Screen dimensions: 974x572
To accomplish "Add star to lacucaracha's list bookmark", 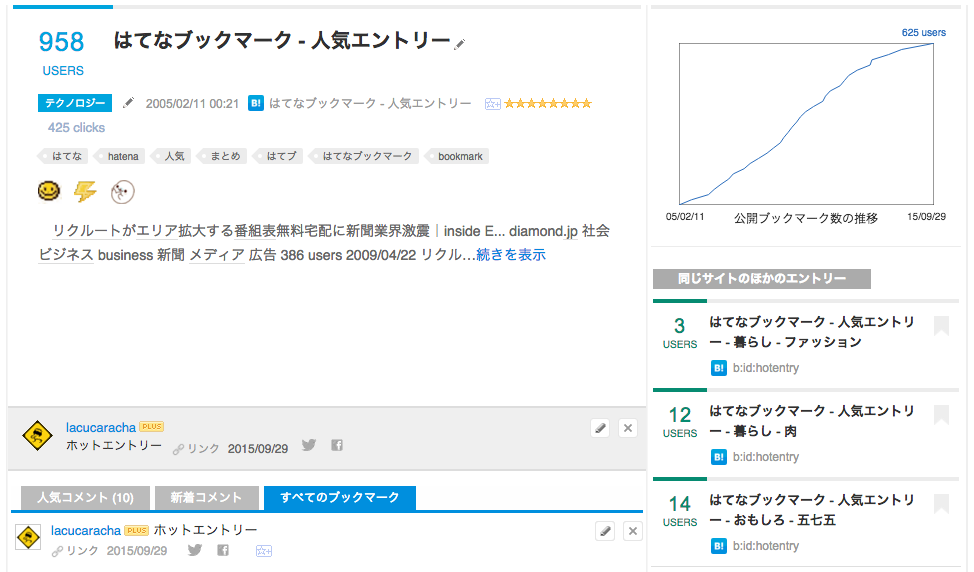I will coord(264,551).
